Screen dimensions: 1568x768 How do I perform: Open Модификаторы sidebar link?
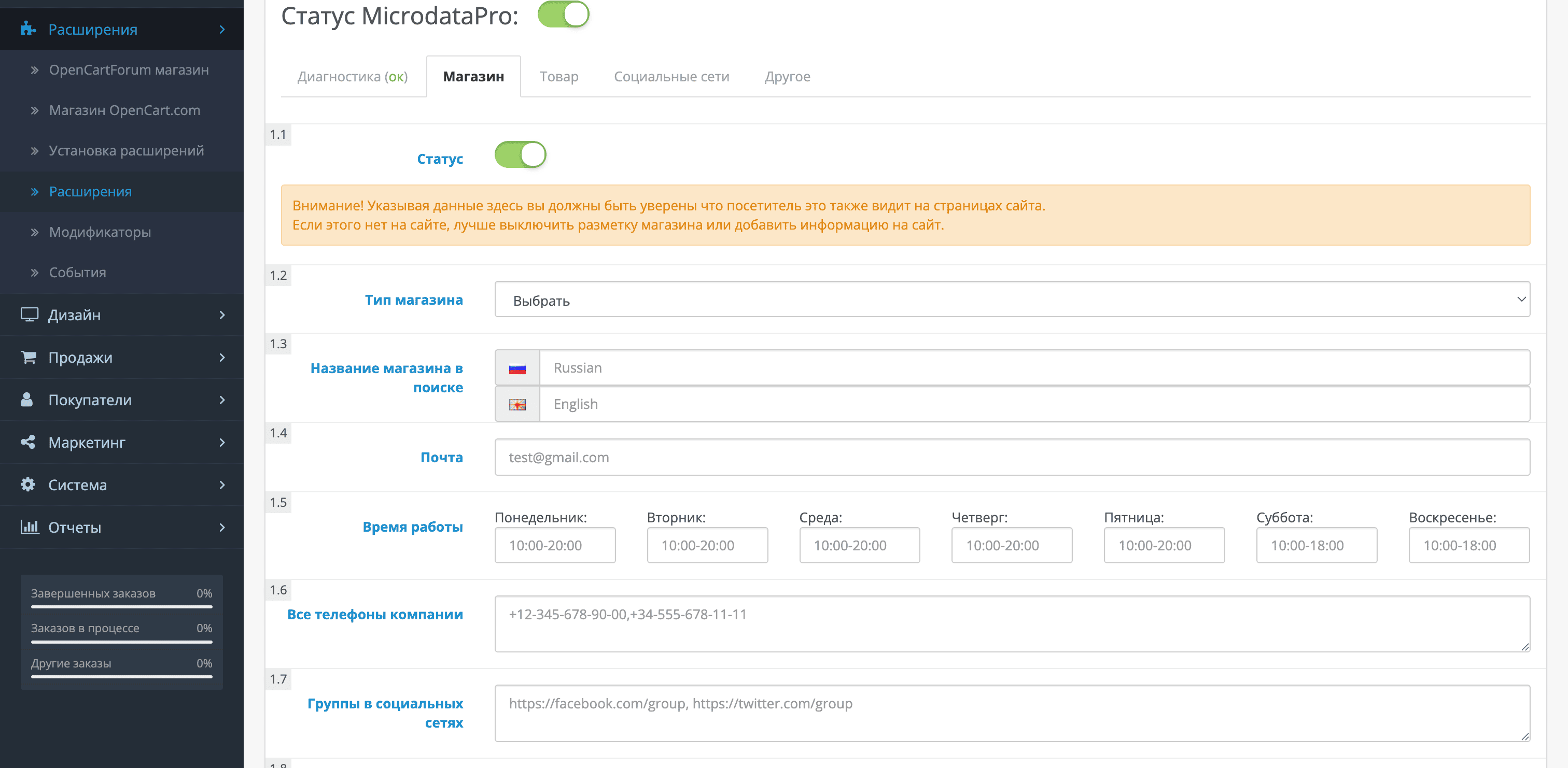click(x=100, y=233)
